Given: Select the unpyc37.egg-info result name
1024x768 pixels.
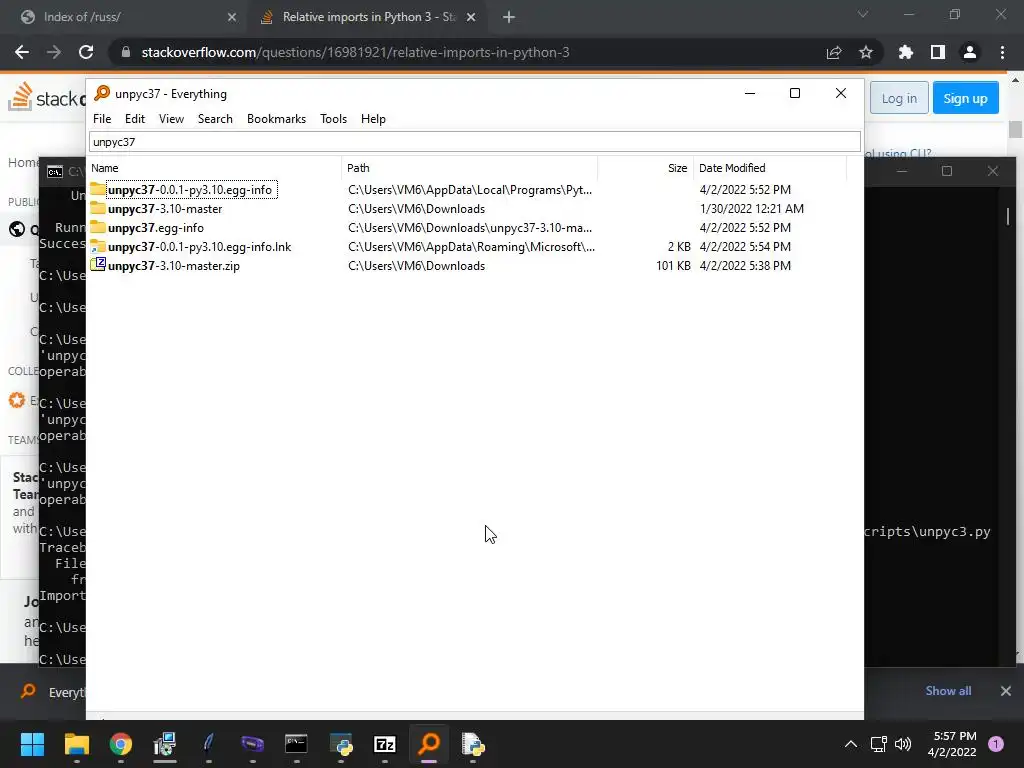Looking at the screenshot, I should point(156,228).
